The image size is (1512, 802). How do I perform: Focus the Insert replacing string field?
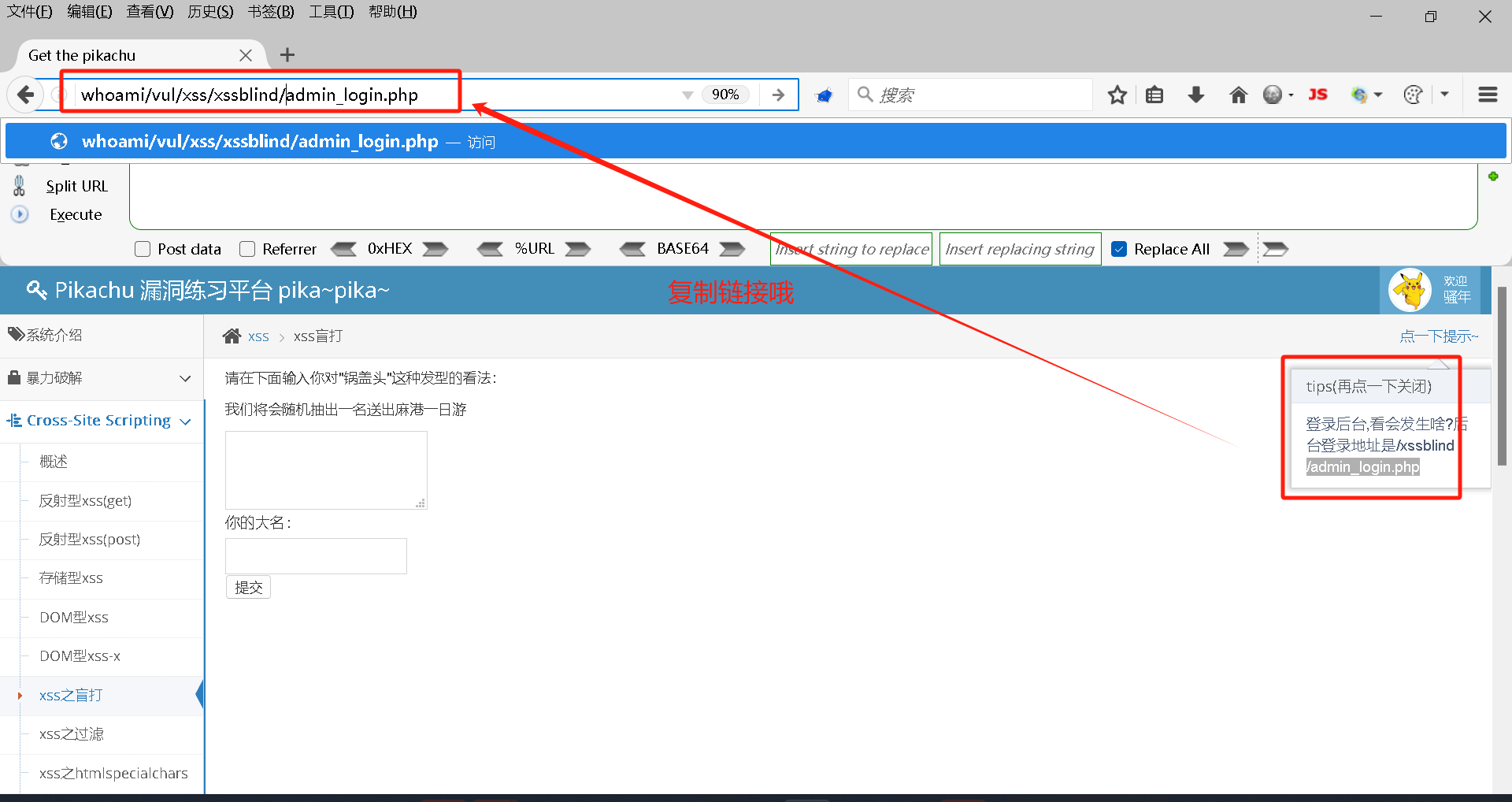(1021, 249)
